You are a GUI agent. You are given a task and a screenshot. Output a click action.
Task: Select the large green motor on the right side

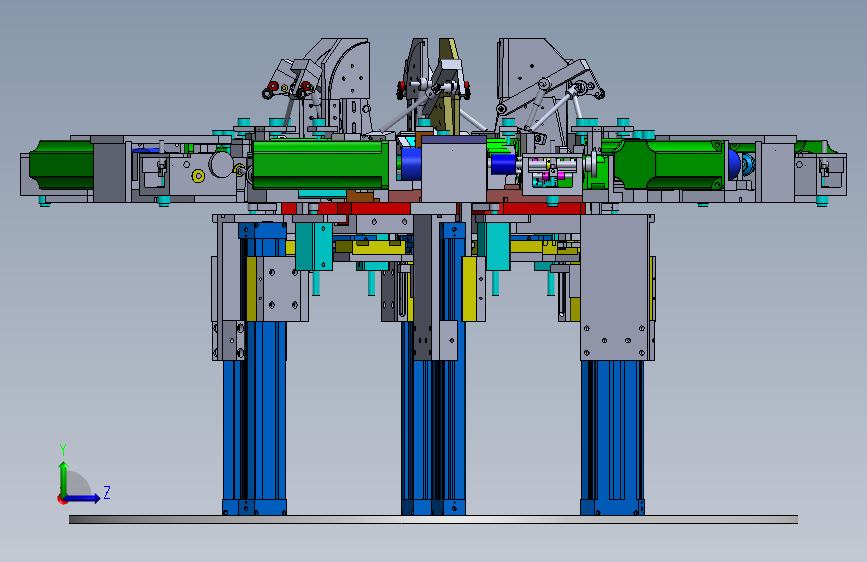pos(669,164)
